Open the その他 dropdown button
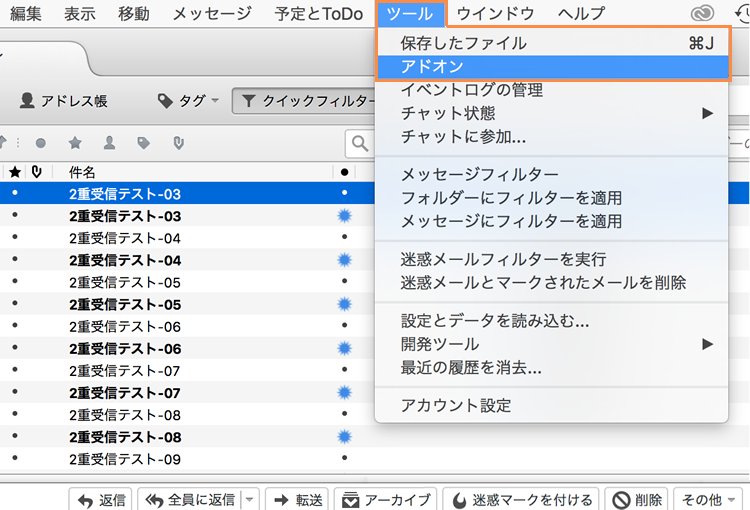Viewport: 750px width, 510px height. 710,499
